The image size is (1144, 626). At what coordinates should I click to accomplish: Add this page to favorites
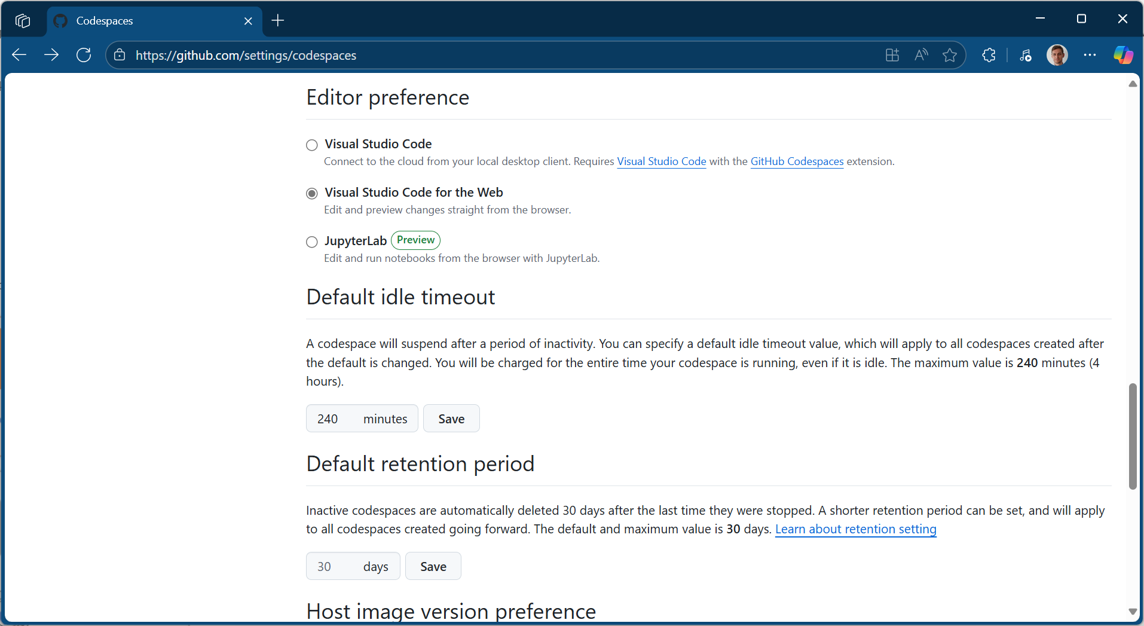point(950,55)
